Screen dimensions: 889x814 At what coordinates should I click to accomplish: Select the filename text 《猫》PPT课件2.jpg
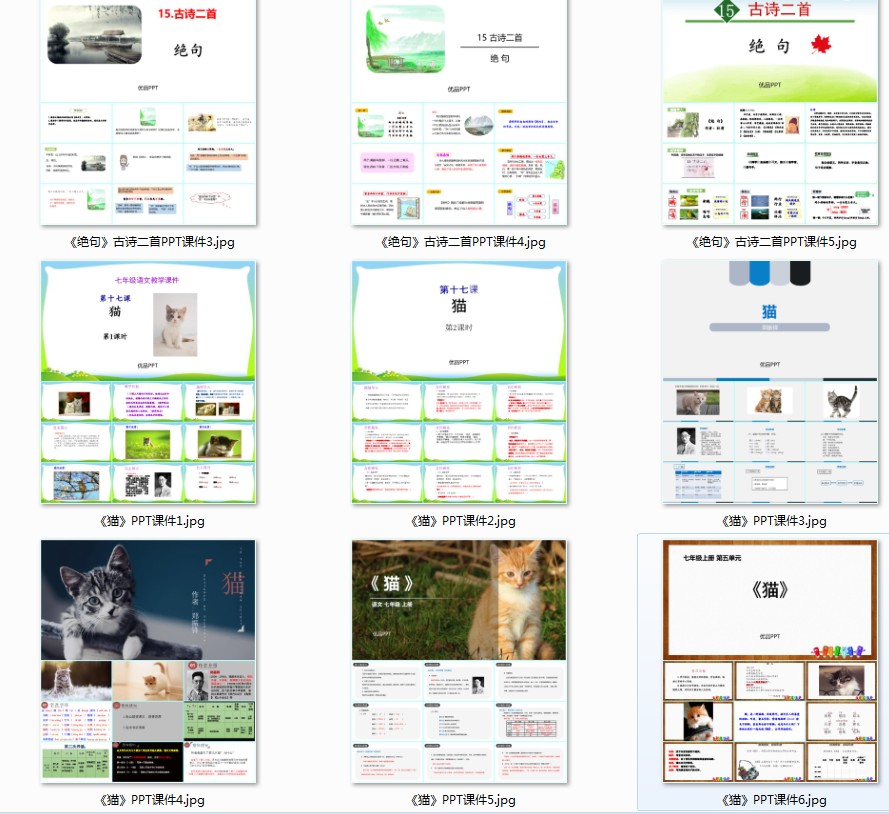point(459,520)
